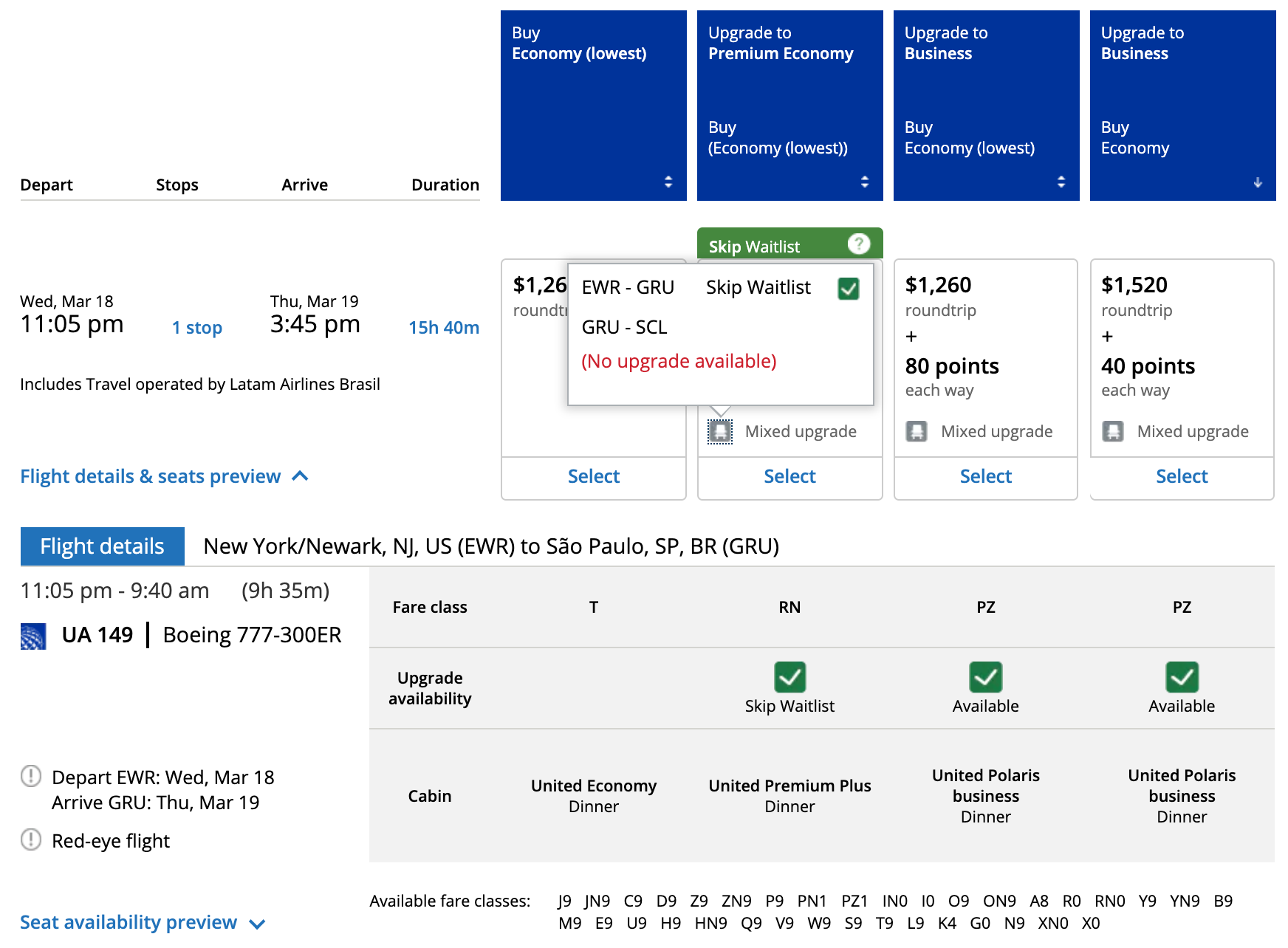This screenshot has height=948, width=1288.
Task: Sort by Upgrade to Premium Economy column
Action: click(864, 182)
